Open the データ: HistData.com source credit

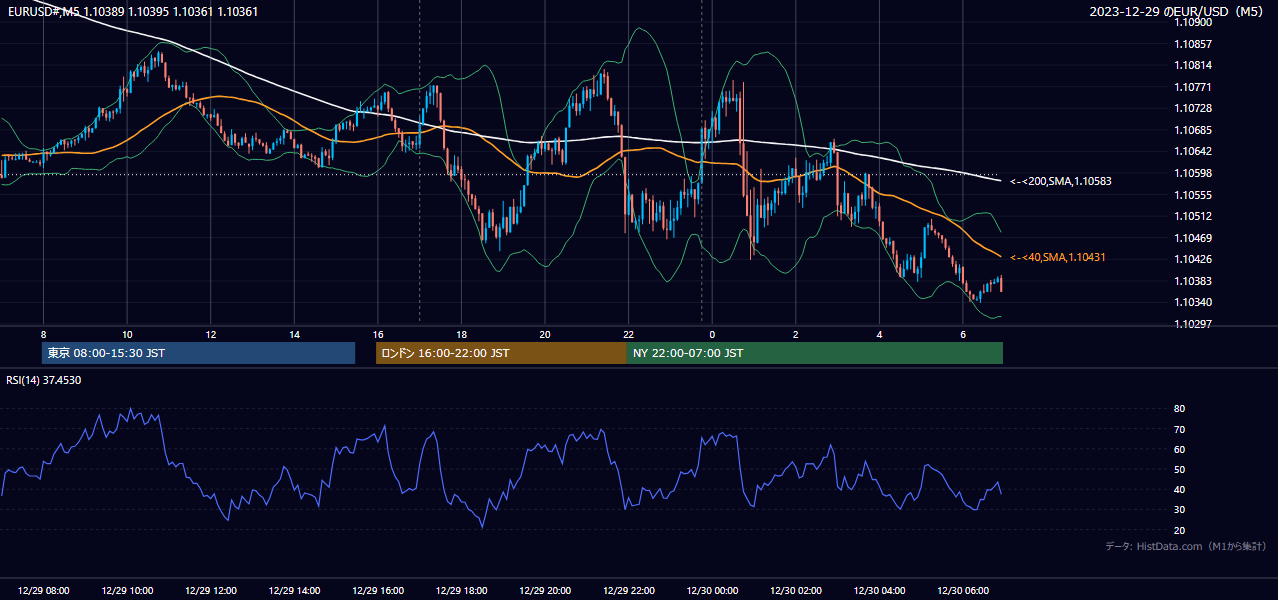point(1186,546)
